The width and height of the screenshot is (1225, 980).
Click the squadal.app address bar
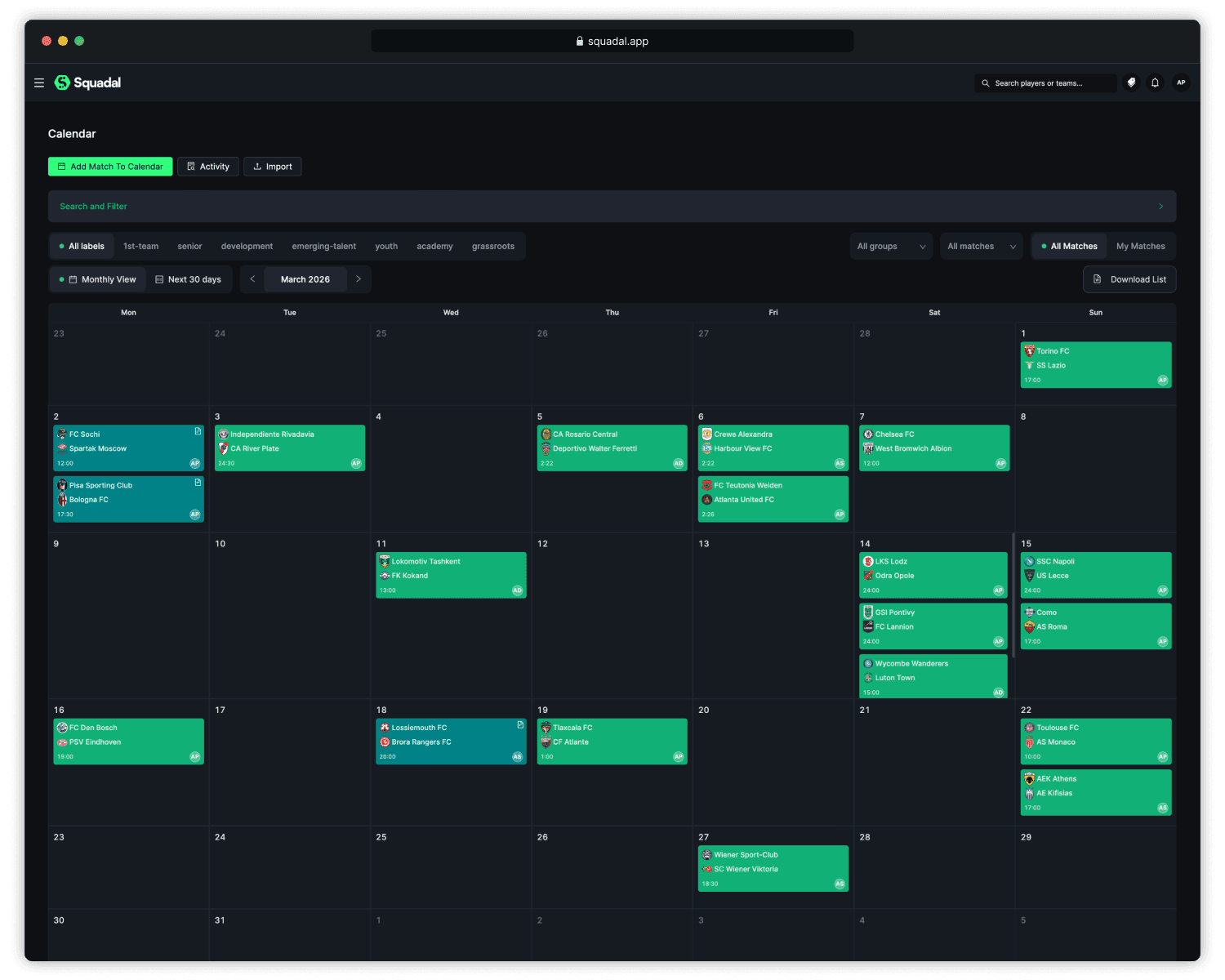coord(612,41)
